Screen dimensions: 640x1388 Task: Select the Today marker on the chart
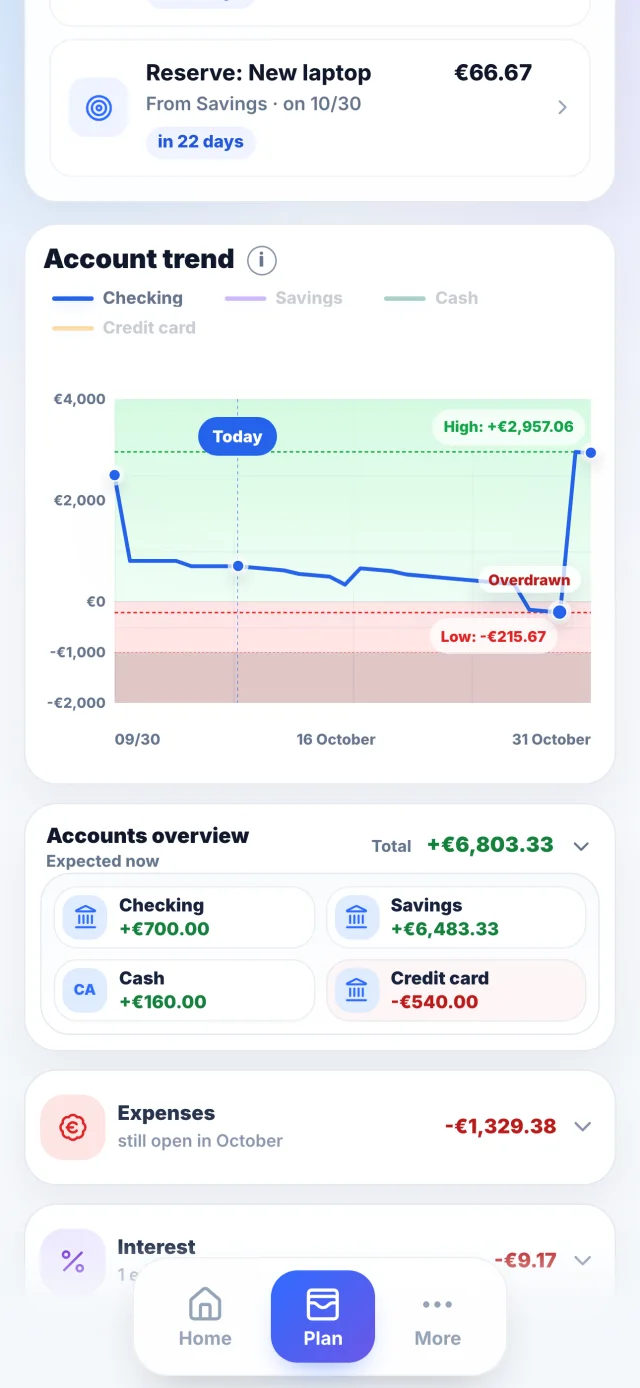coord(237,437)
